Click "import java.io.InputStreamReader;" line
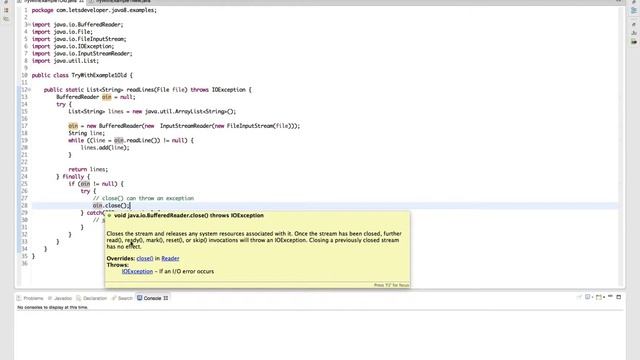The width and height of the screenshot is (640, 360). point(82,53)
